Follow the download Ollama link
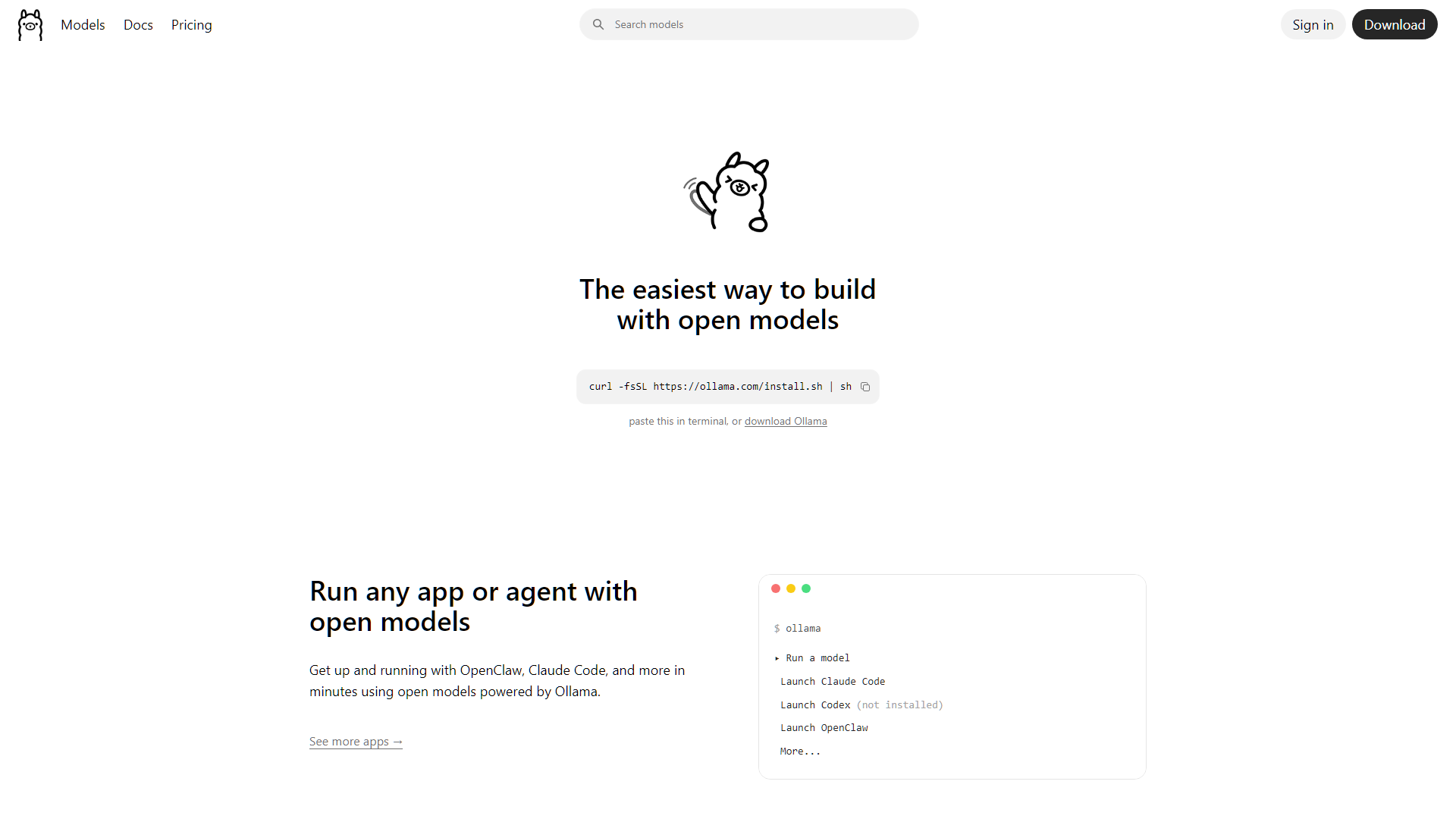 (x=786, y=422)
